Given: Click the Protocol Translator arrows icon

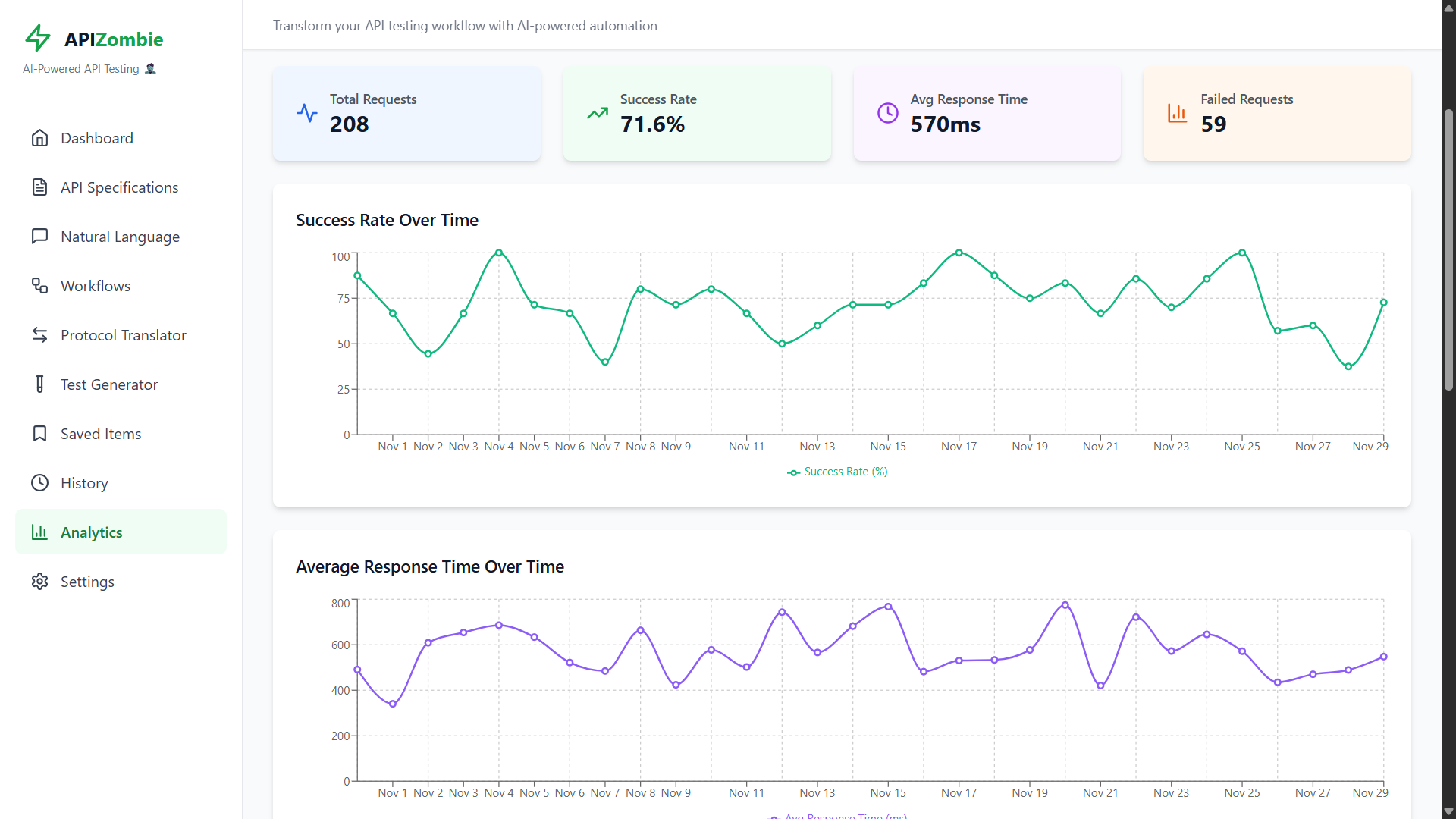Looking at the screenshot, I should point(39,335).
